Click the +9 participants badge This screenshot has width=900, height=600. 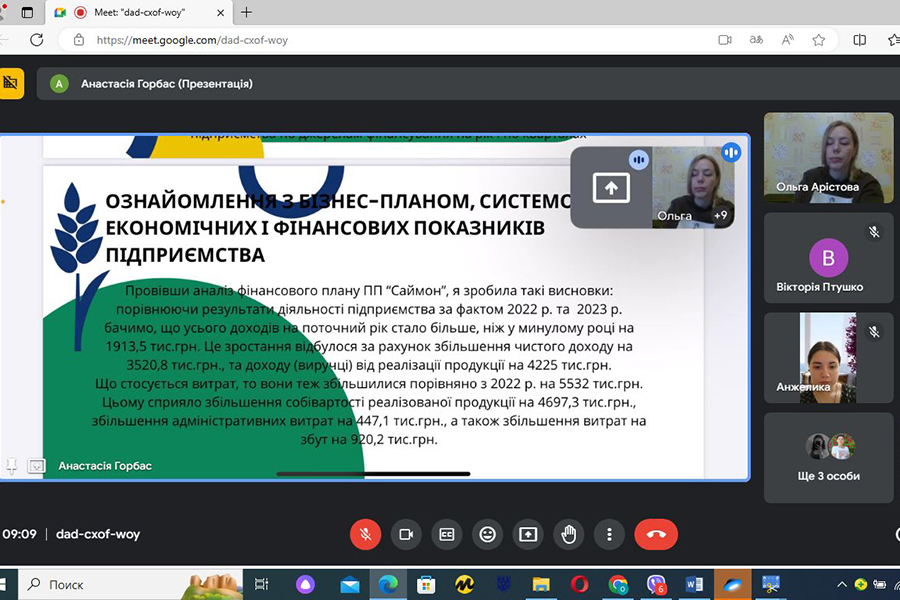pyautogui.click(x=720, y=215)
